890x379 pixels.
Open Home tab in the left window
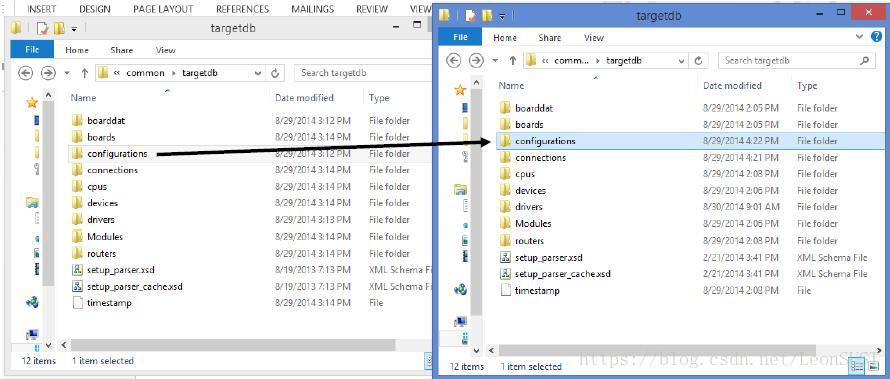click(77, 50)
